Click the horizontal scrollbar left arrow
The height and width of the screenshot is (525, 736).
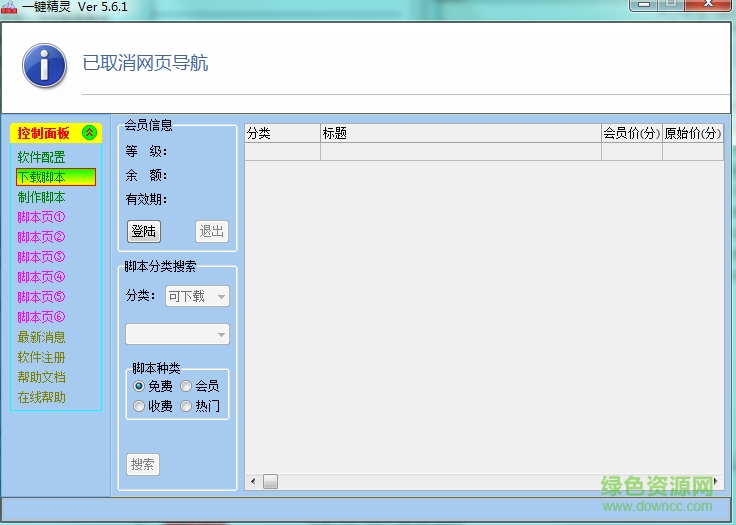pyautogui.click(x=253, y=481)
